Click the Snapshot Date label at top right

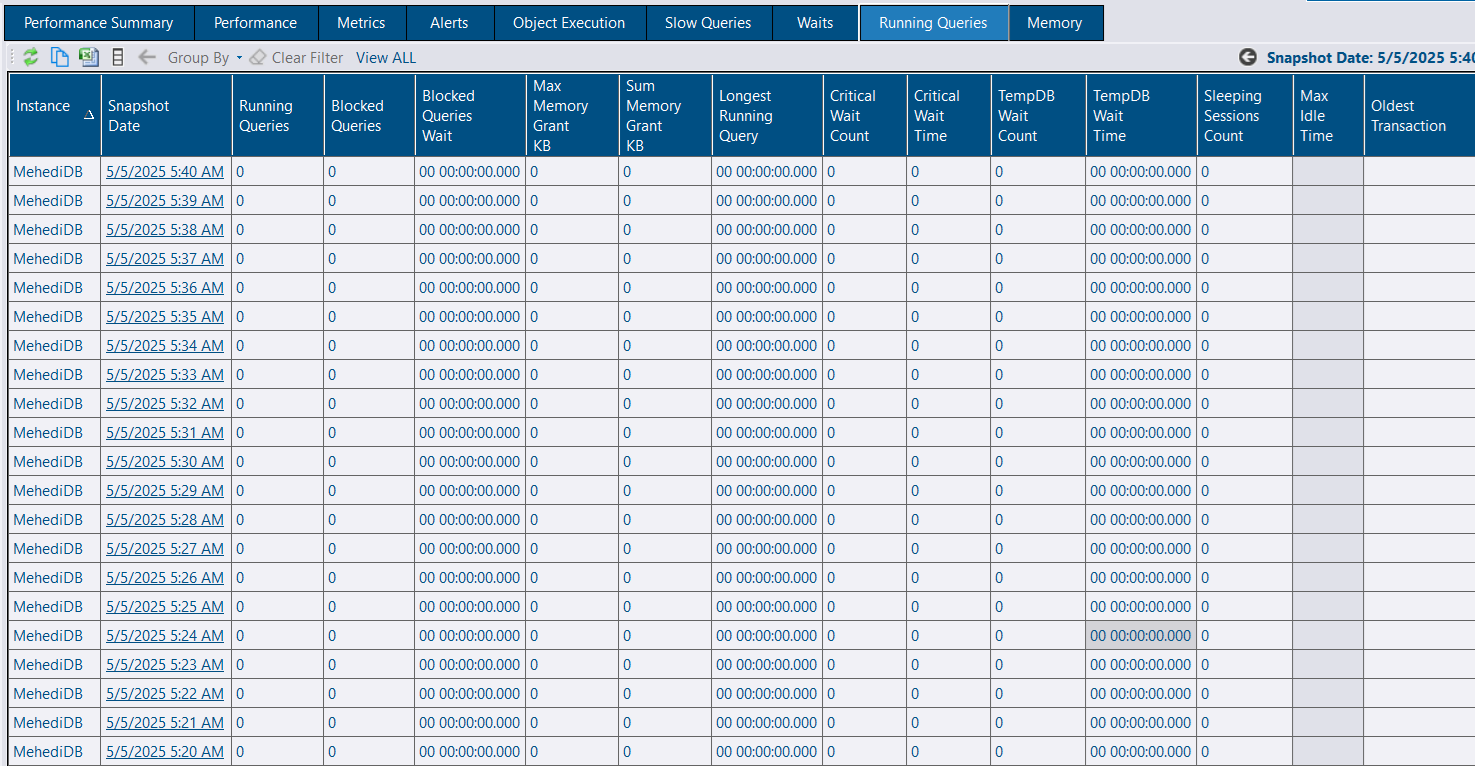tap(1368, 58)
